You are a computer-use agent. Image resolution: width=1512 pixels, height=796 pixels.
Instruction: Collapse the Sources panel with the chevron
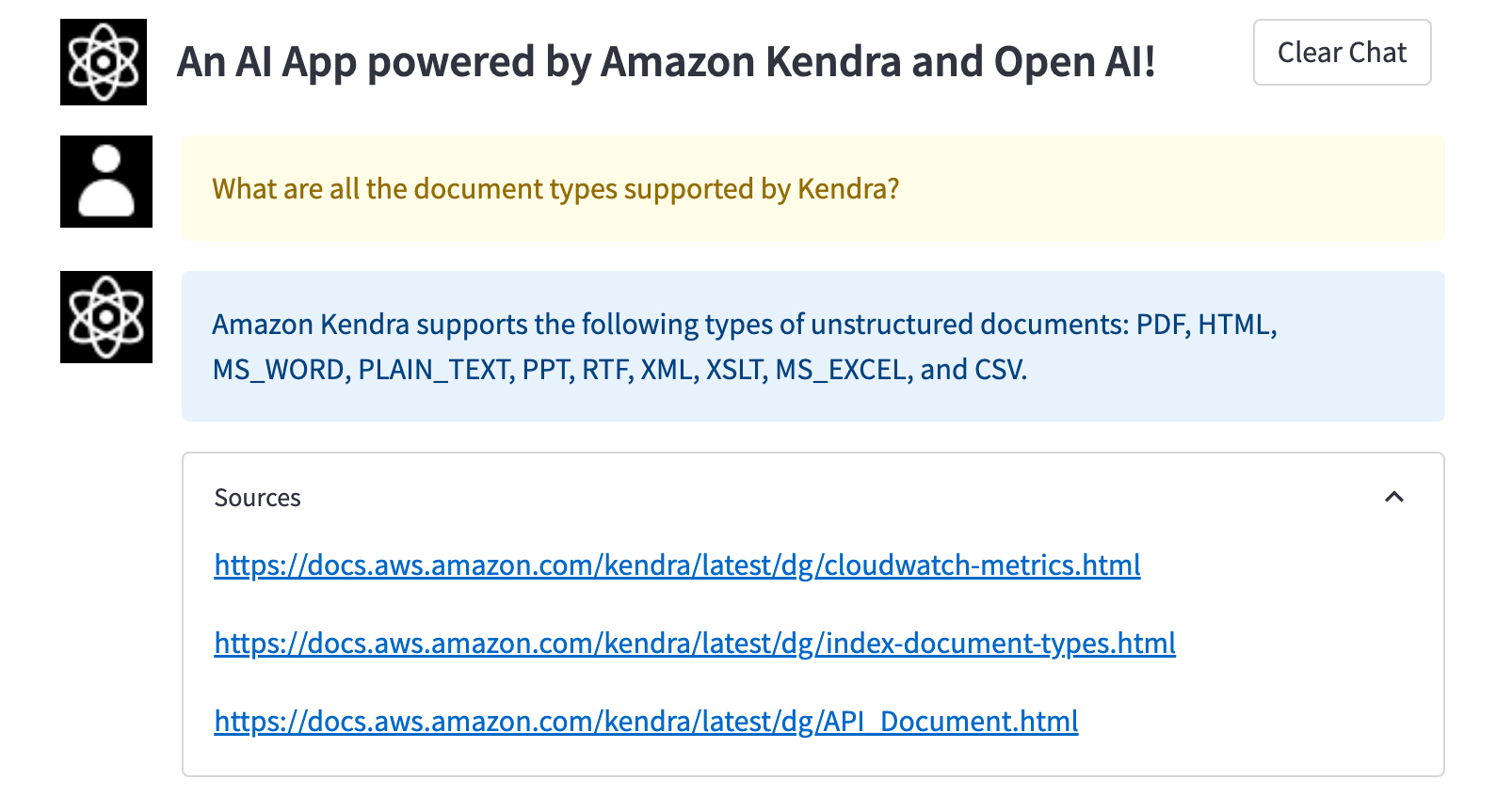click(x=1396, y=497)
